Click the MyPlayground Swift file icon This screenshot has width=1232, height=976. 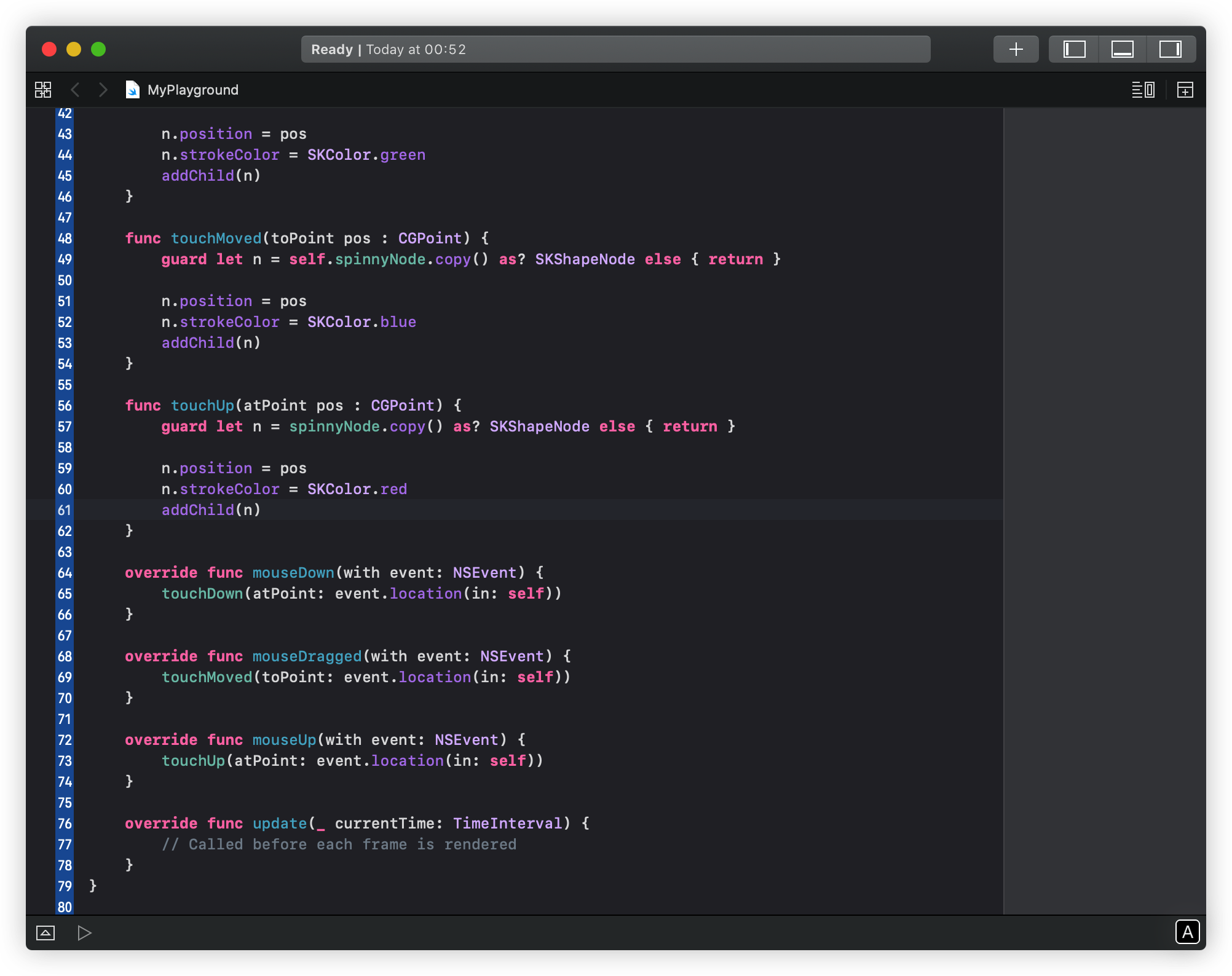click(x=132, y=90)
